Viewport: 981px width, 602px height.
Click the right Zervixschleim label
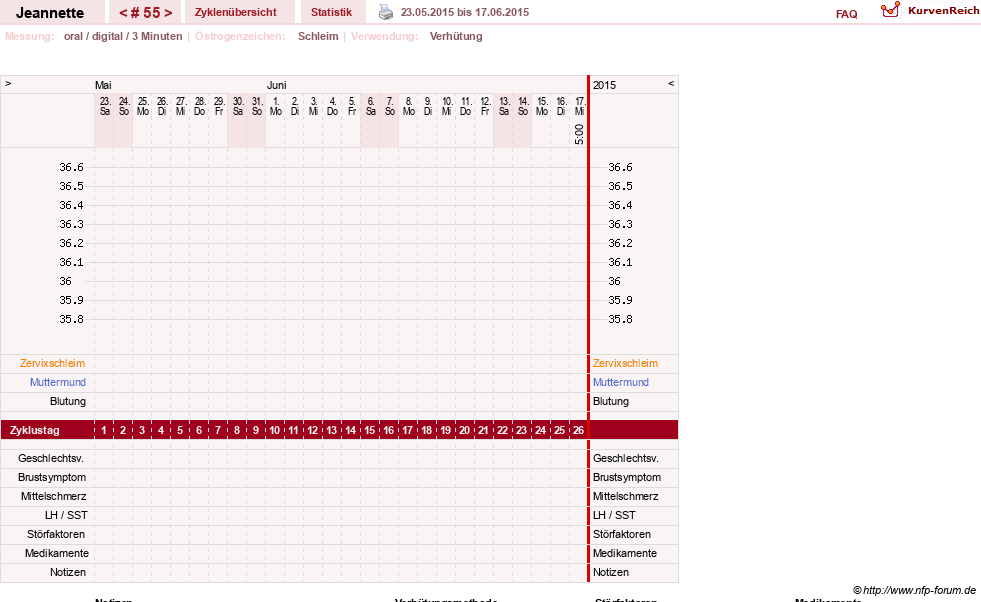click(625, 364)
